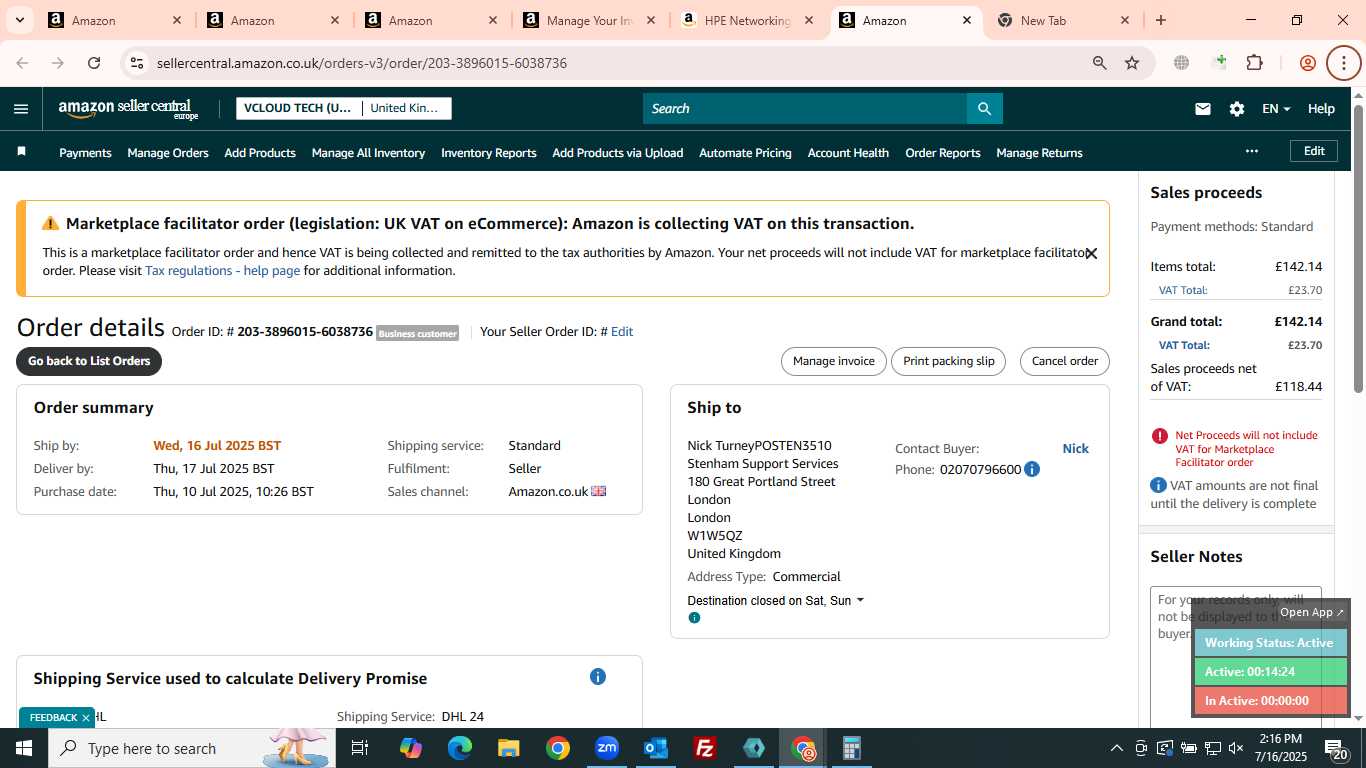1366x768 pixels.
Task: Click the Manage invoice button
Action: (834, 361)
